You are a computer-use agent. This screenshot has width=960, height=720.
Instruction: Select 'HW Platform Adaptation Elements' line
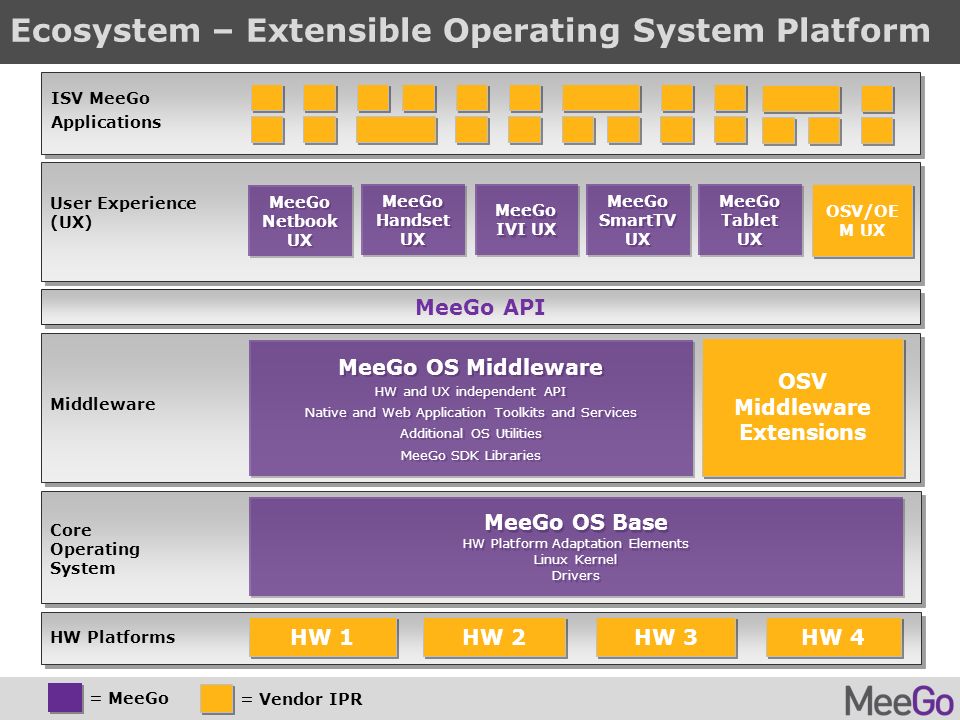576,544
